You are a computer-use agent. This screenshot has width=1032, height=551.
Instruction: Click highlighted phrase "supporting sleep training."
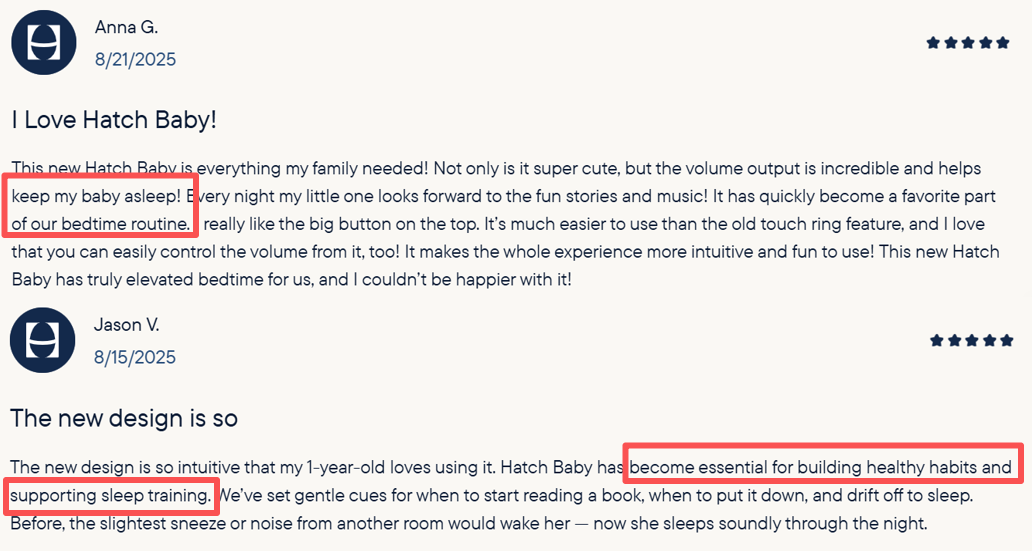point(111,496)
